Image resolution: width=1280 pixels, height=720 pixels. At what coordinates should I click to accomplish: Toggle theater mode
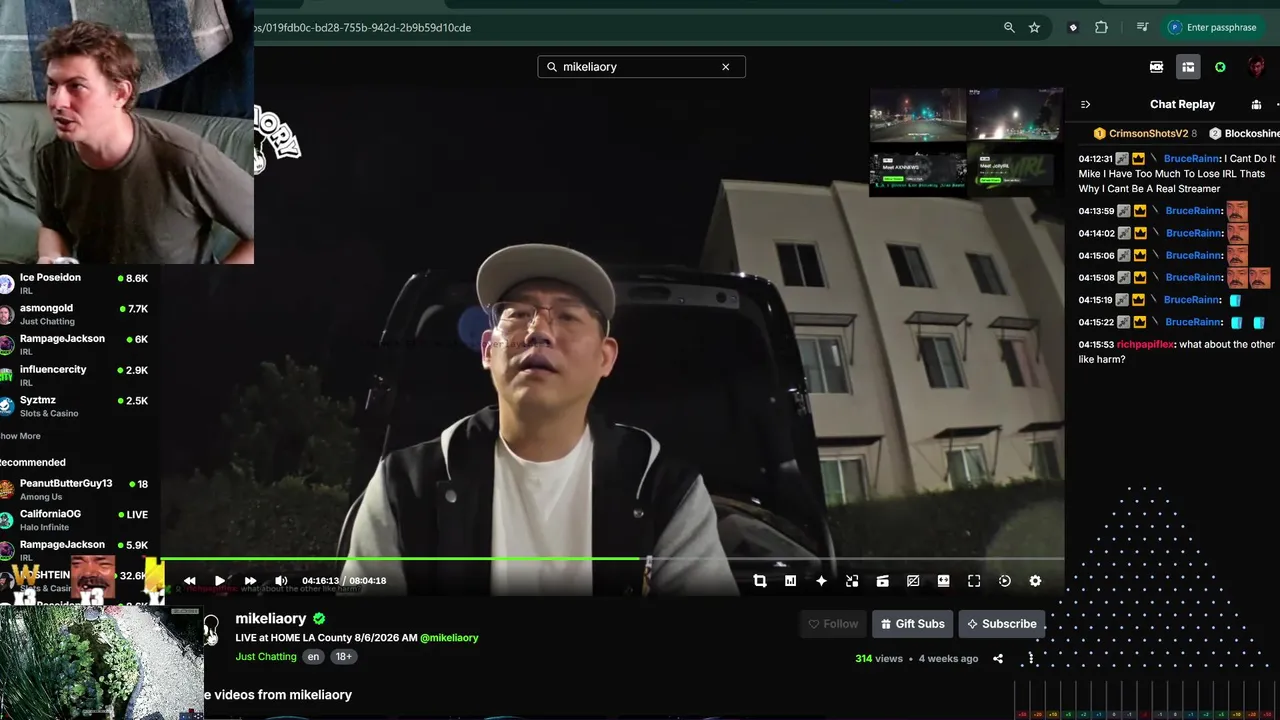[943, 581]
